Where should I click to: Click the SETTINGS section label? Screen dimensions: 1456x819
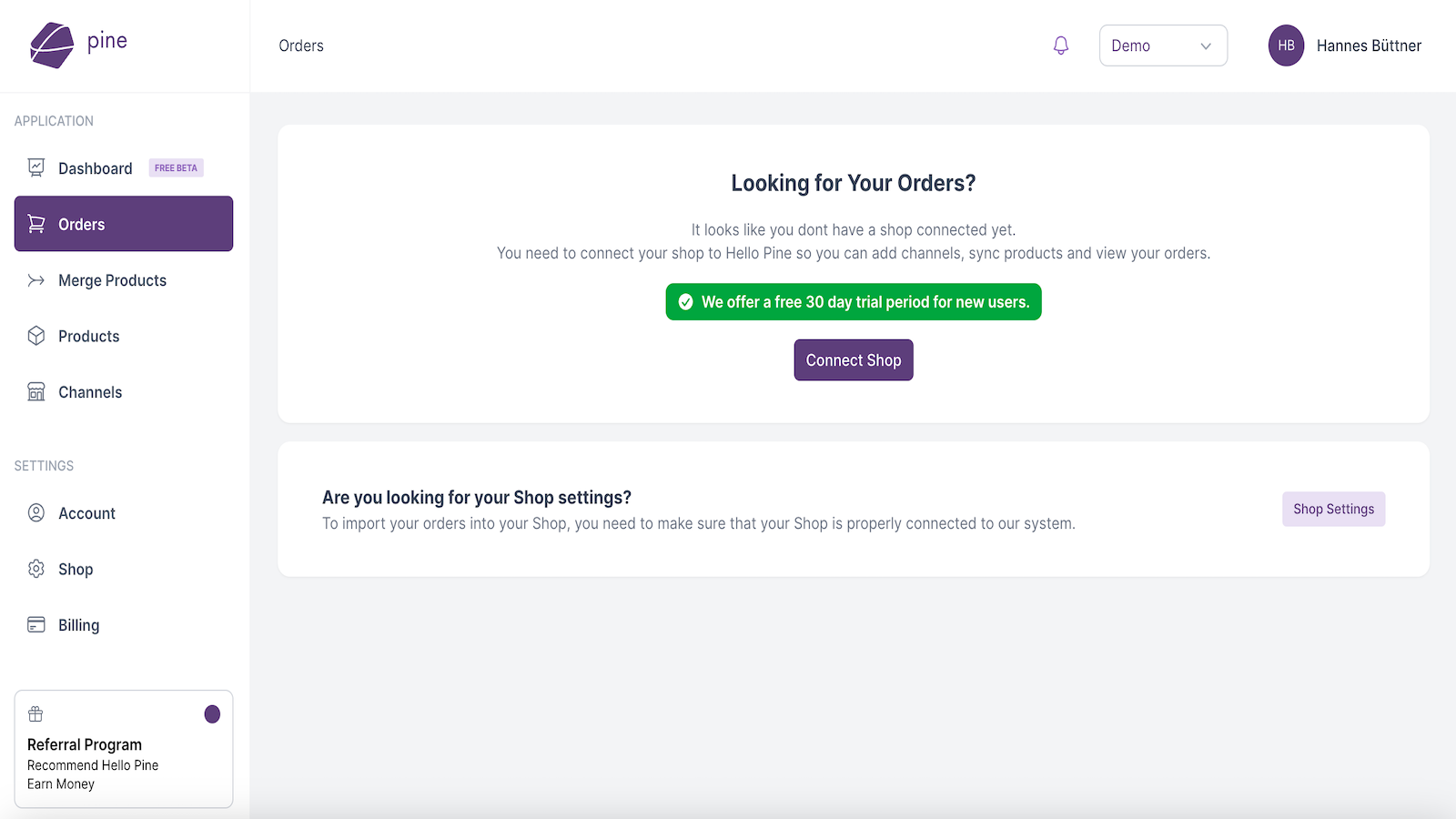point(44,466)
